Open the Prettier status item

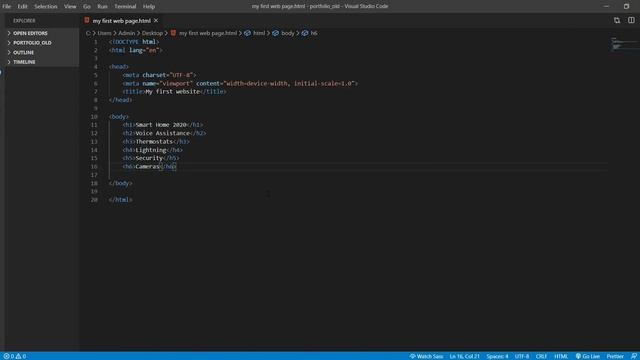[x=615, y=356]
